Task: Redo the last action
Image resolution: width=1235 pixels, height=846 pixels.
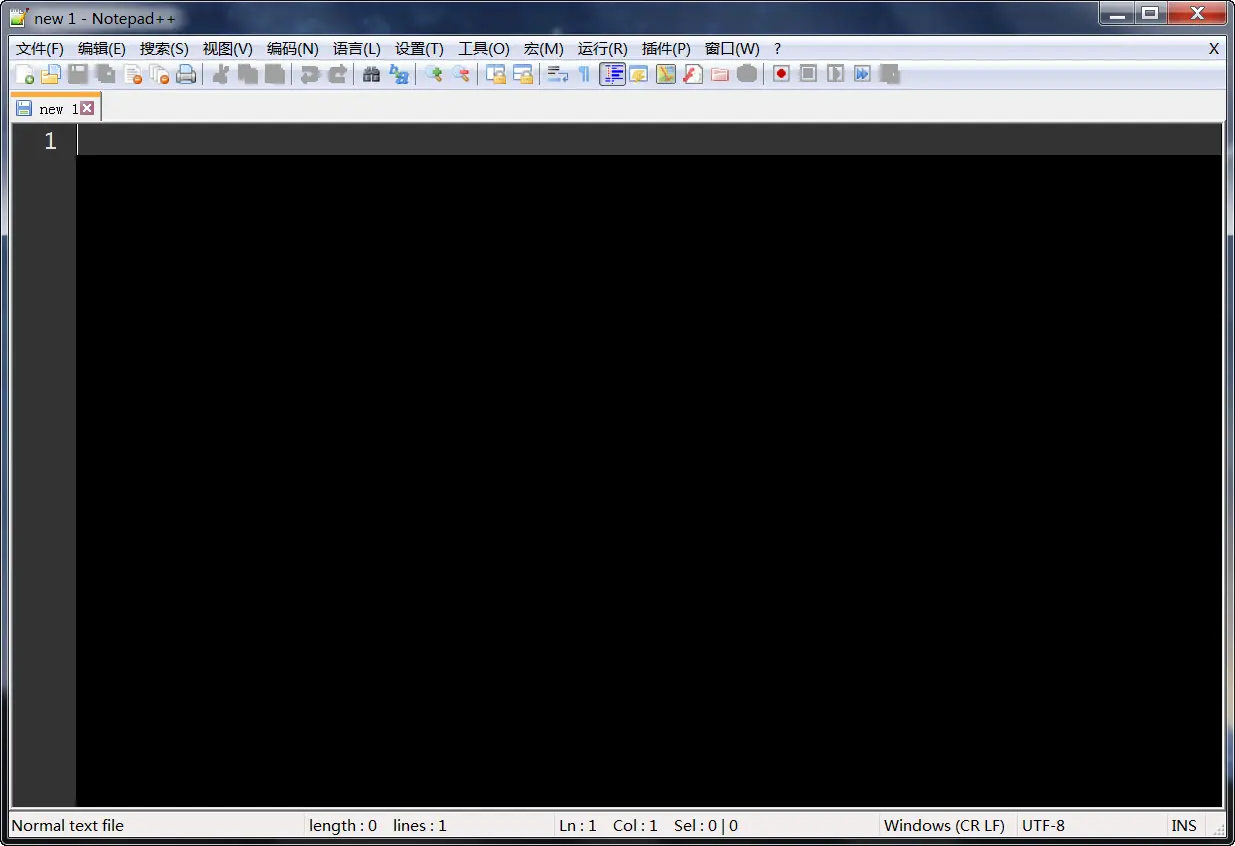Action: pyautogui.click(x=336, y=73)
